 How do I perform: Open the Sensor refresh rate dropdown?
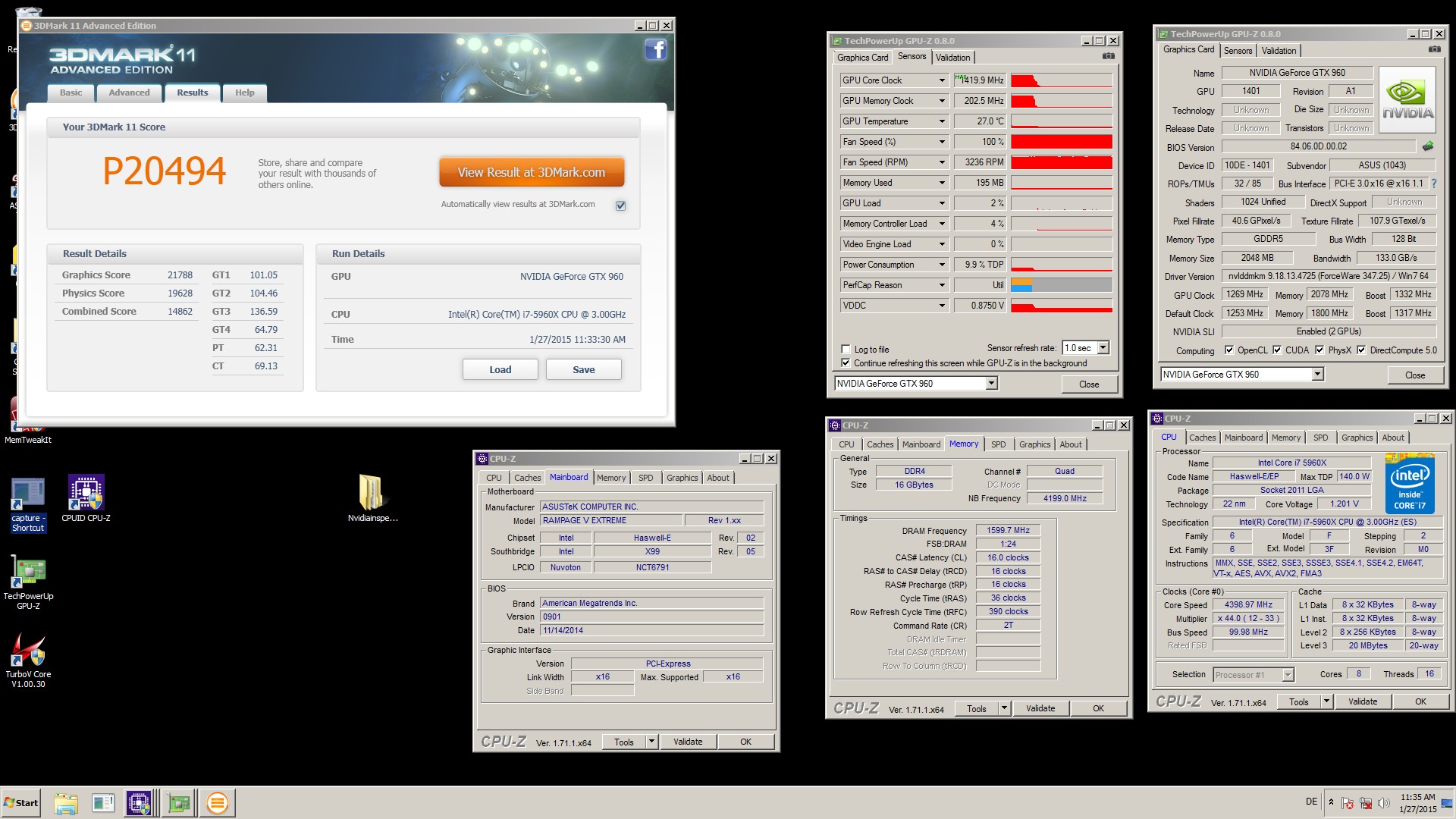coord(1103,348)
